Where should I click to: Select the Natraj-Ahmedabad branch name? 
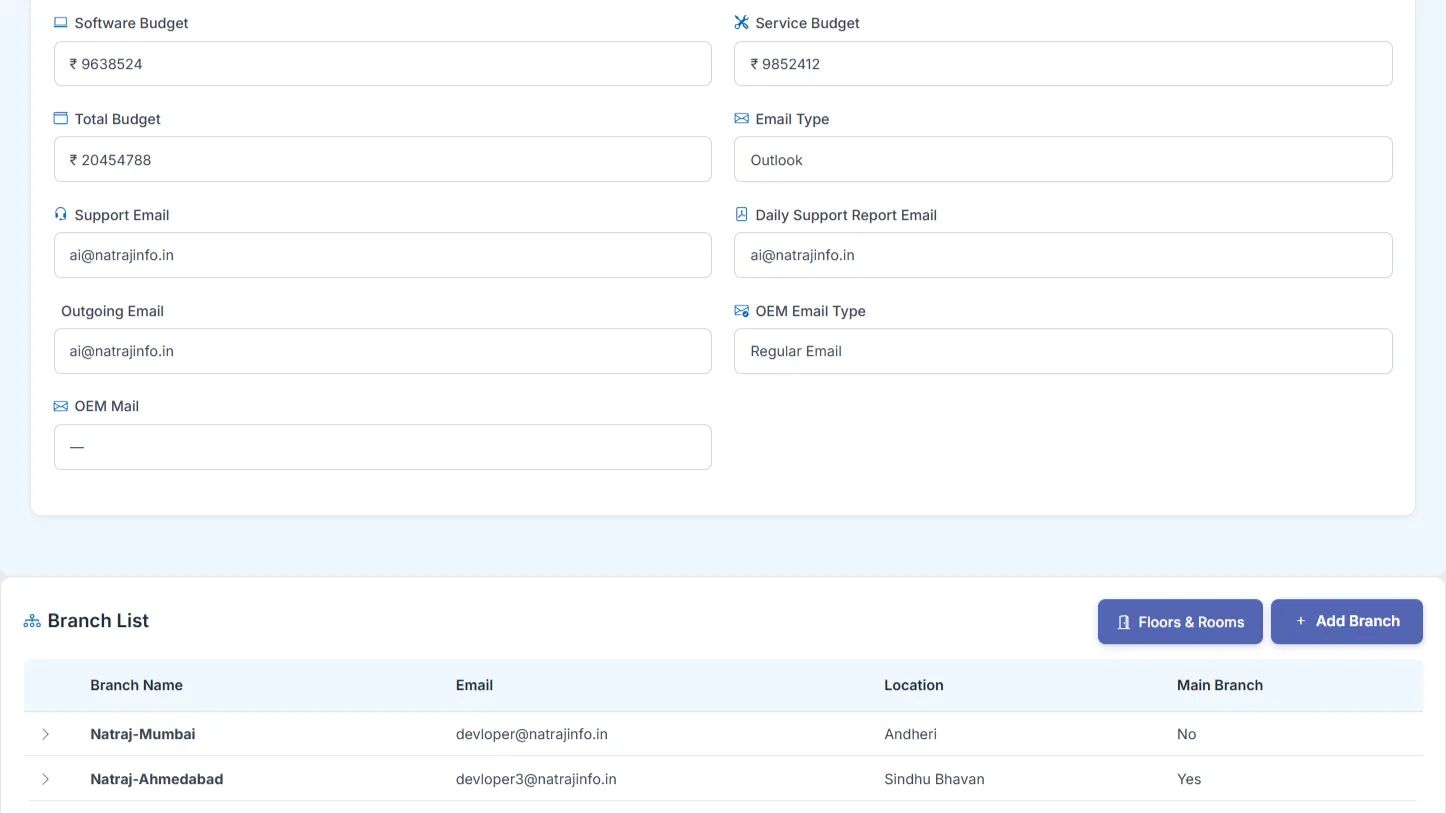tap(157, 779)
